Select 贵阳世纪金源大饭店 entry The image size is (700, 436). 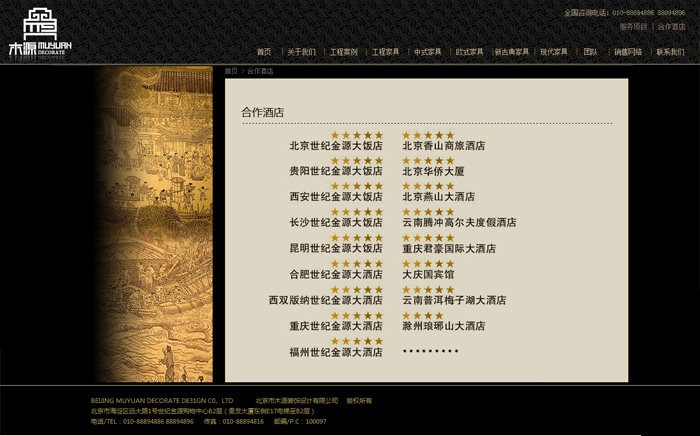(x=336, y=171)
